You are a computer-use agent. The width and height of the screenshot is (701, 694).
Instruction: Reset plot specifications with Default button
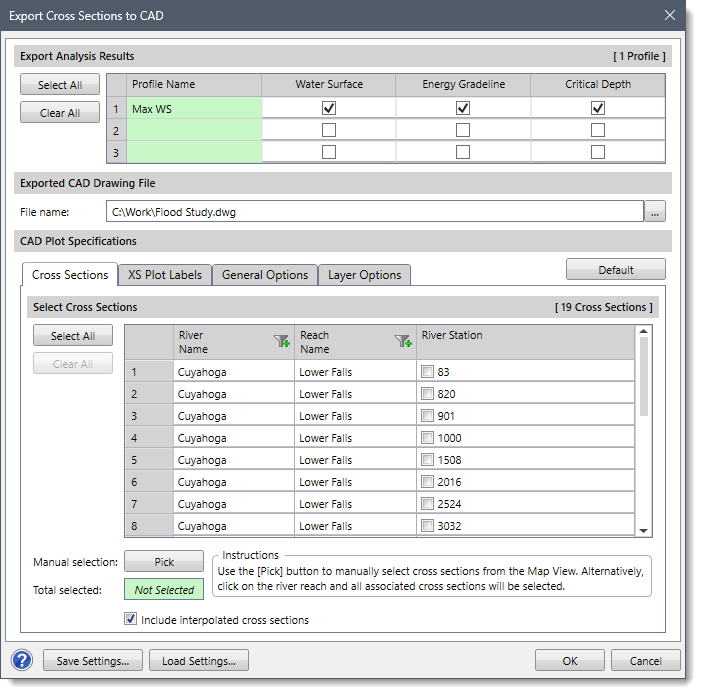click(616, 270)
